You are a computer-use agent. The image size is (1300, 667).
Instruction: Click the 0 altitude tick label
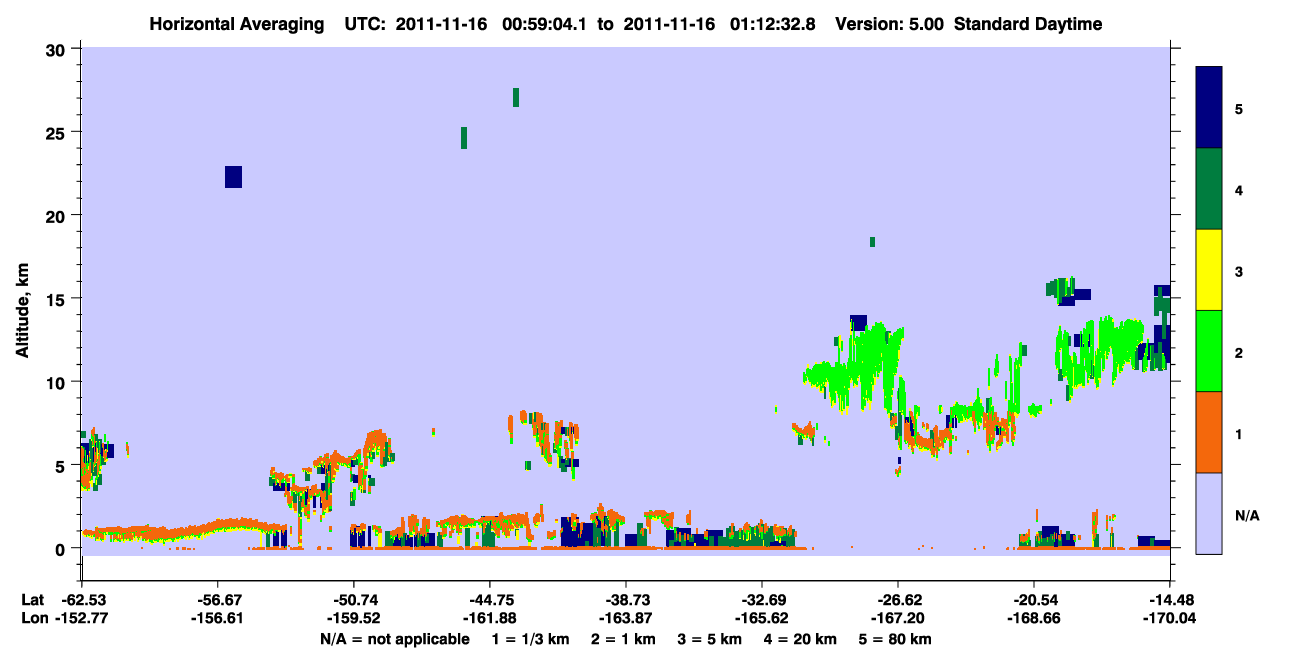62,548
